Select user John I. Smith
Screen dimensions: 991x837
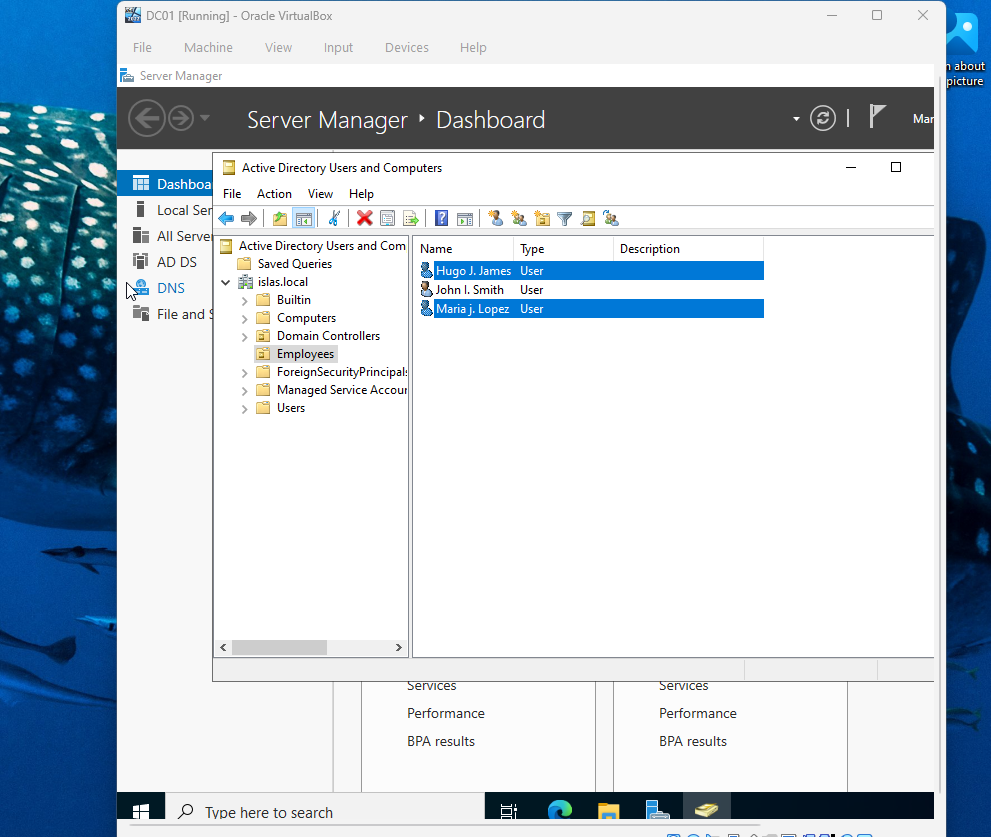point(470,290)
